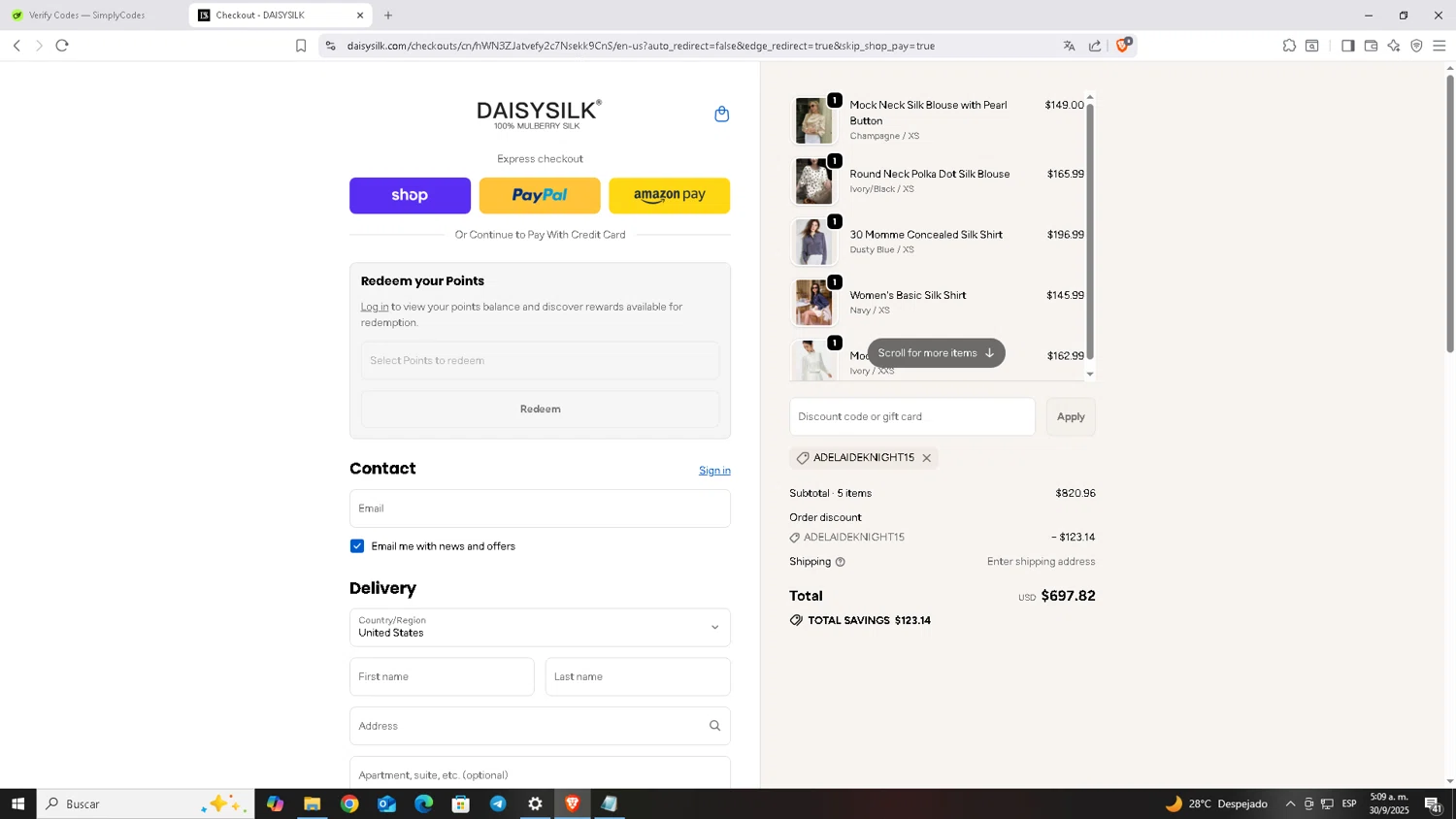Click the Last name field
Viewport: 1456px width, 819px height.
coord(638,677)
